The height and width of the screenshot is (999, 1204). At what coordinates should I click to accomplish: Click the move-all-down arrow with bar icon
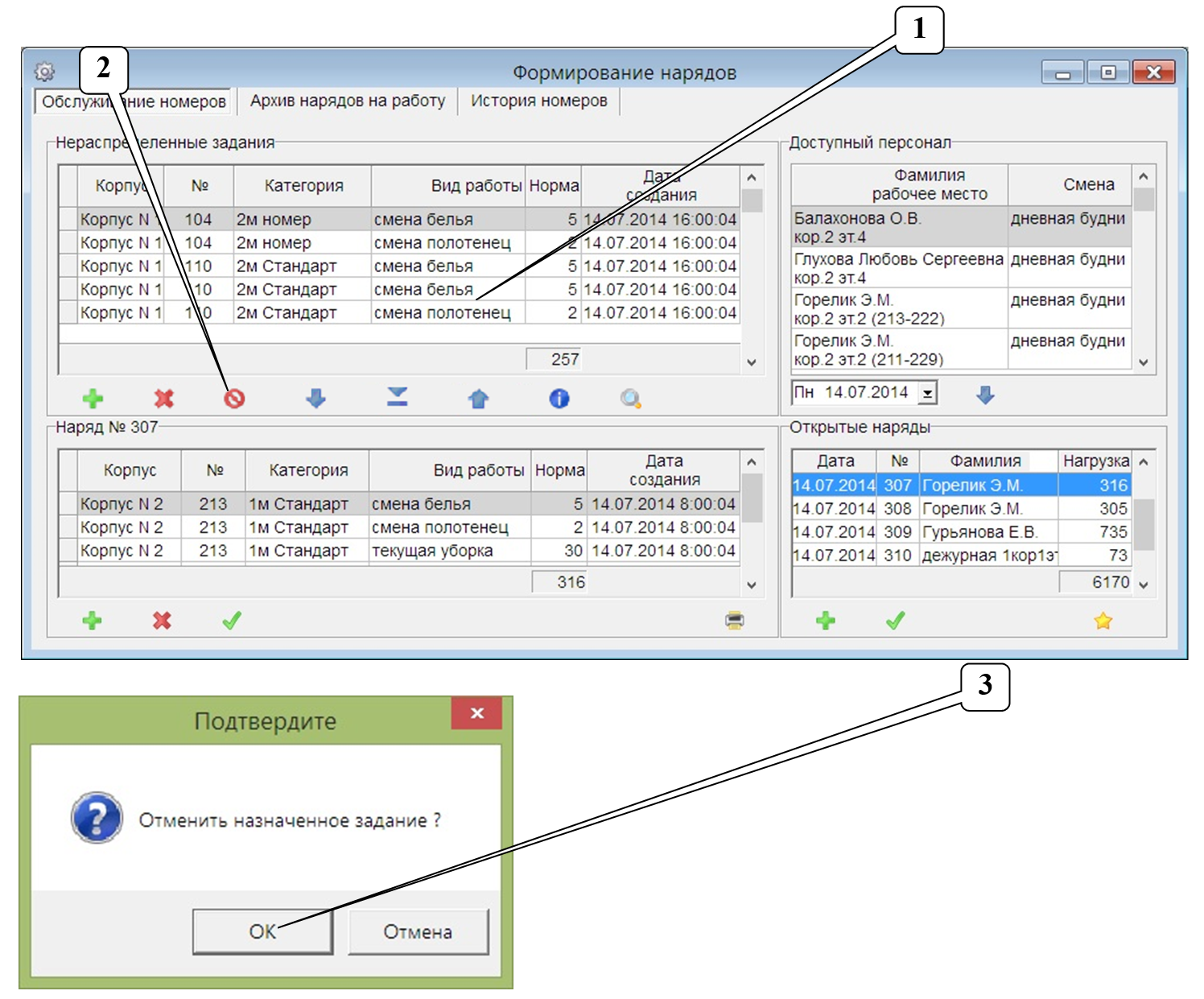click(397, 396)
